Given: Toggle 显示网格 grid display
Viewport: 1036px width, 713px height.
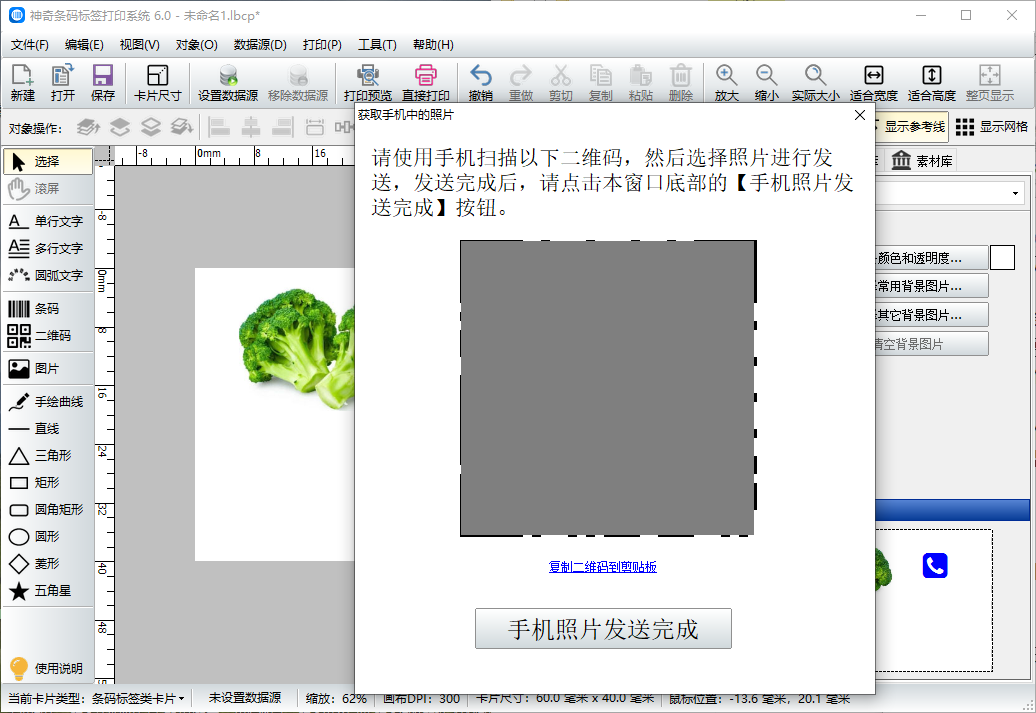Looking at the screenshot, I should pyautogui.click(x=992, y=126).
